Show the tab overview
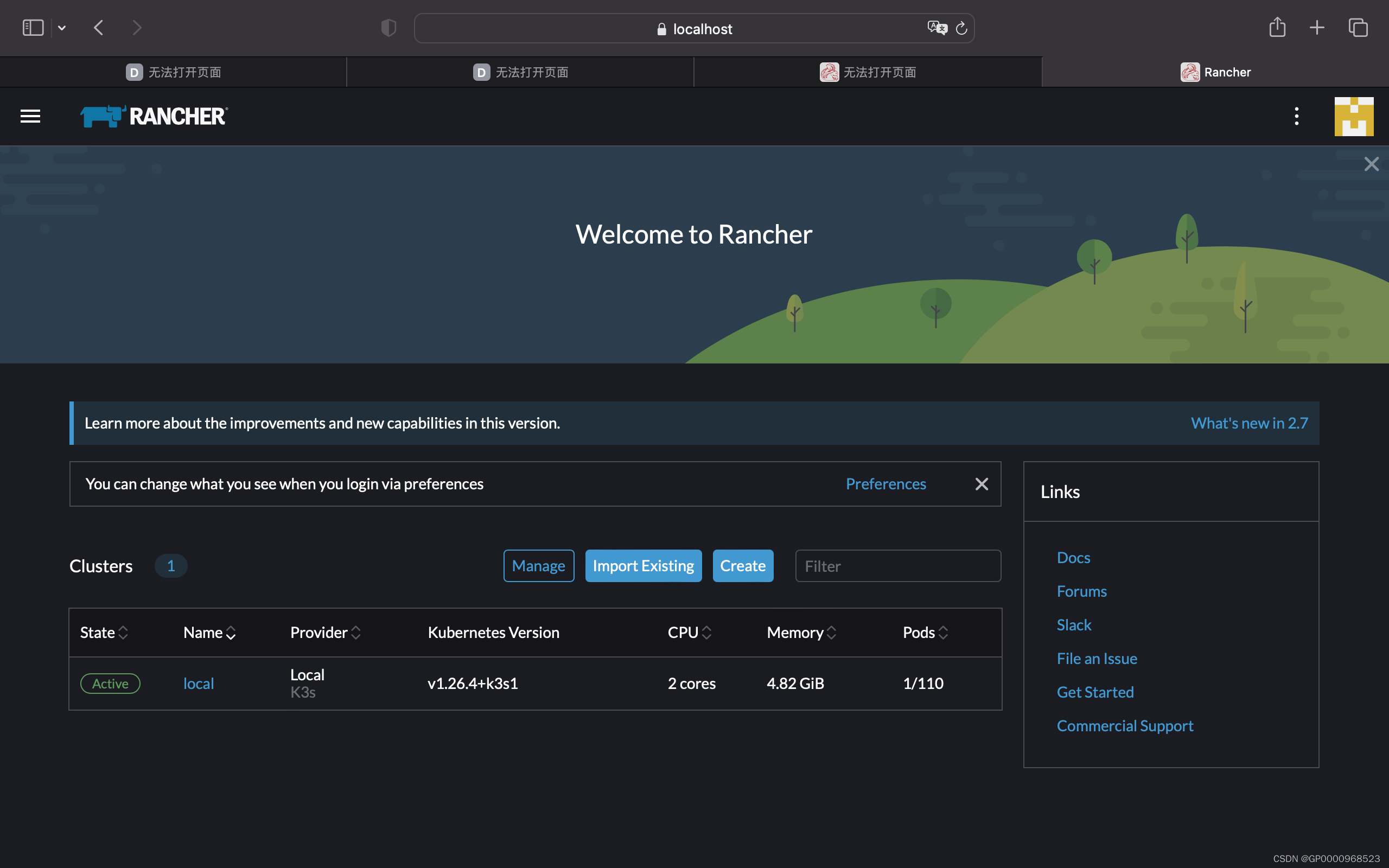Image resolution: width=1389 pixels, height=868 pixels. (x=1358, y=28)
